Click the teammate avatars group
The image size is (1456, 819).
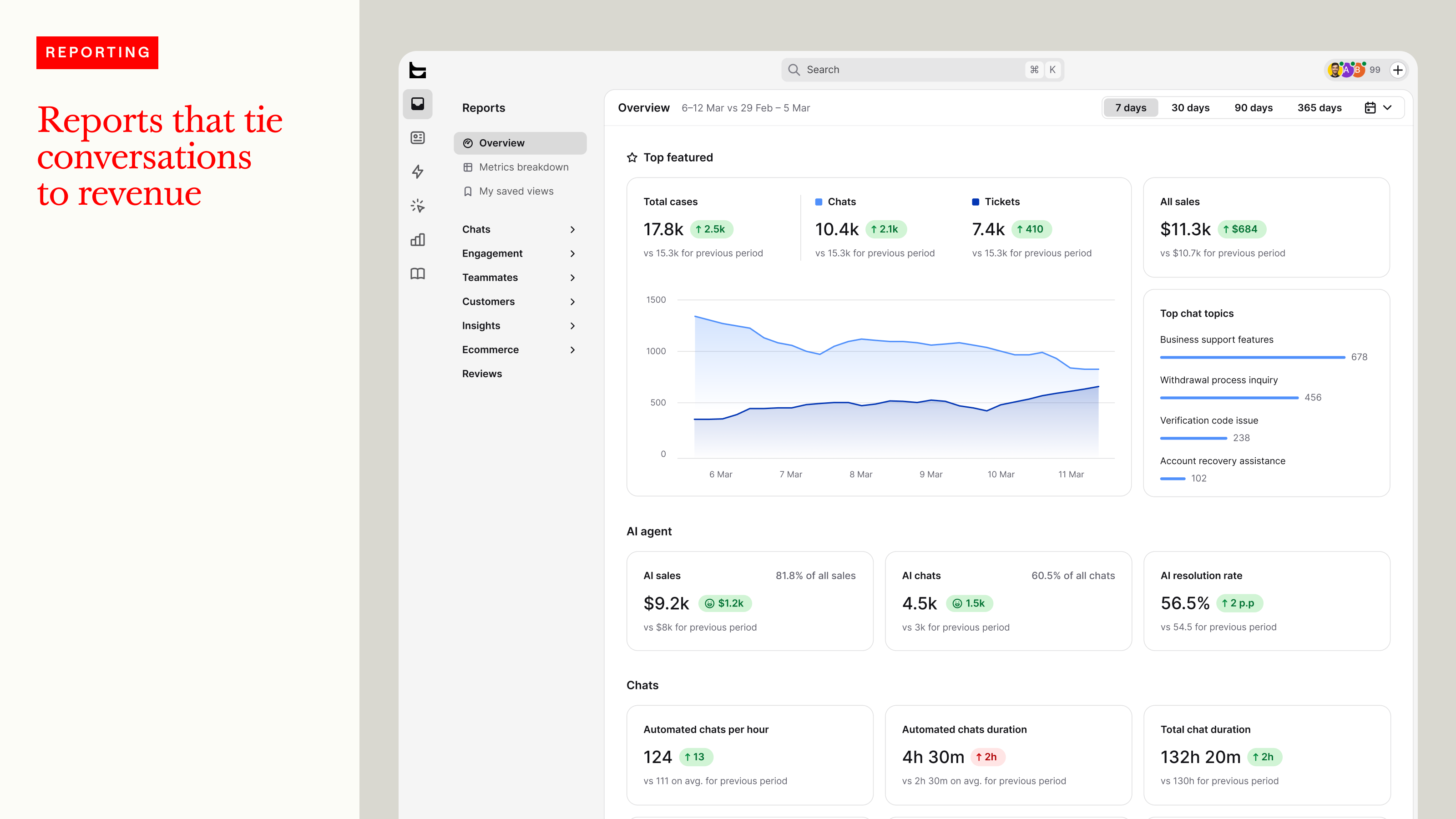click(1346, 70)
